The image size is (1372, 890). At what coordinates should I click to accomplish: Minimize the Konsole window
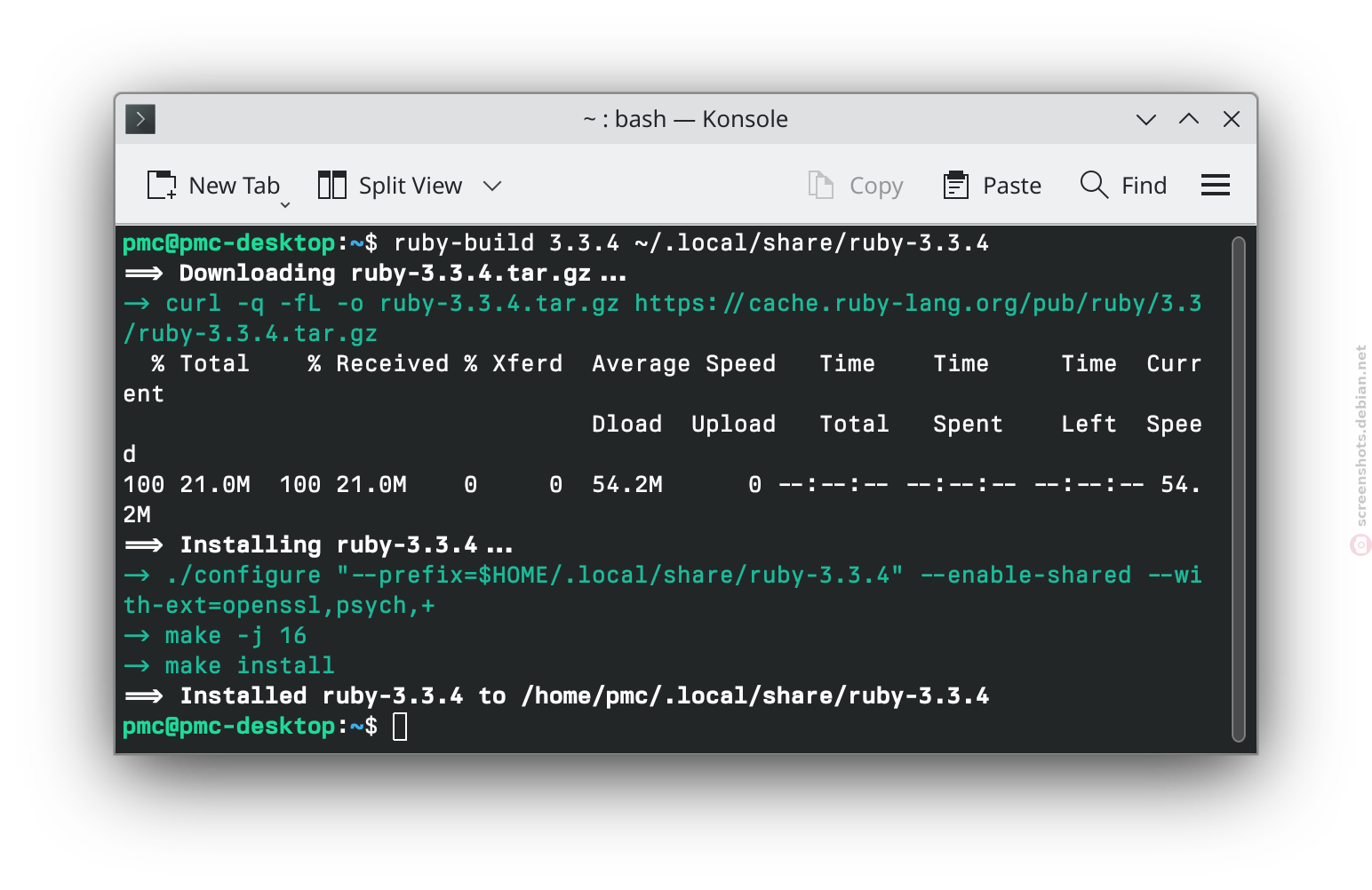[x=1146, y=119]
